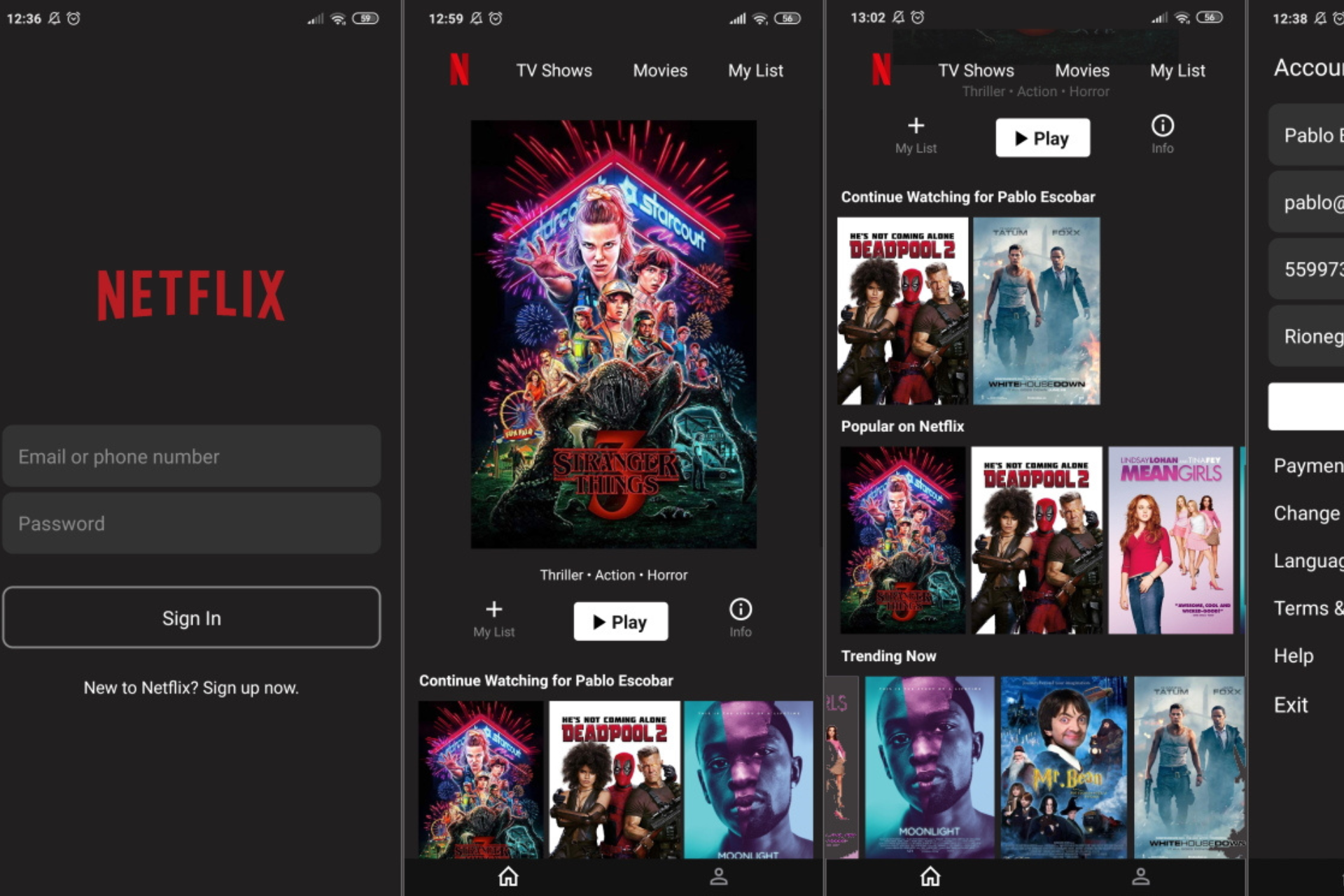
Task: Tap the profile icon on the 12:59 screen
Action: tap(719, 876)
